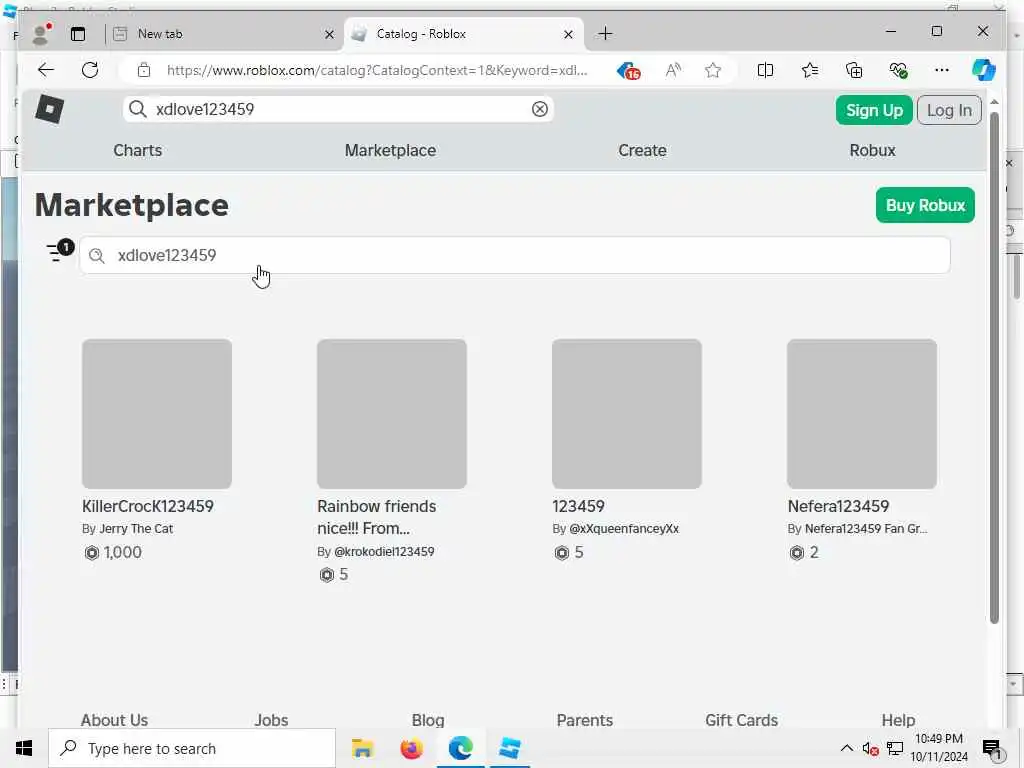
Task: Go back with browser back arrow
Action: pyautogui.click(x=46, y=70)
